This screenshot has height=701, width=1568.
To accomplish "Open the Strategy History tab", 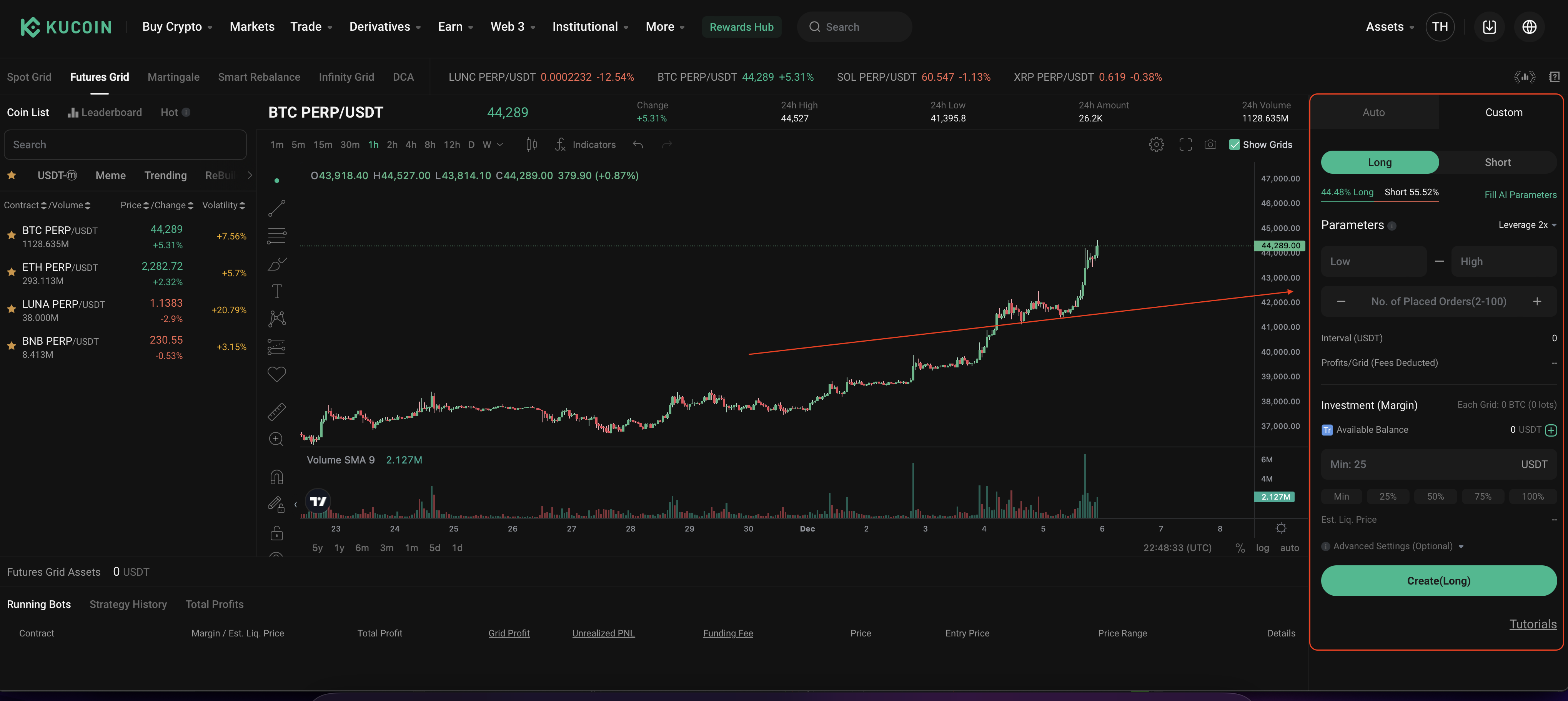I will [x=128, y=604].
